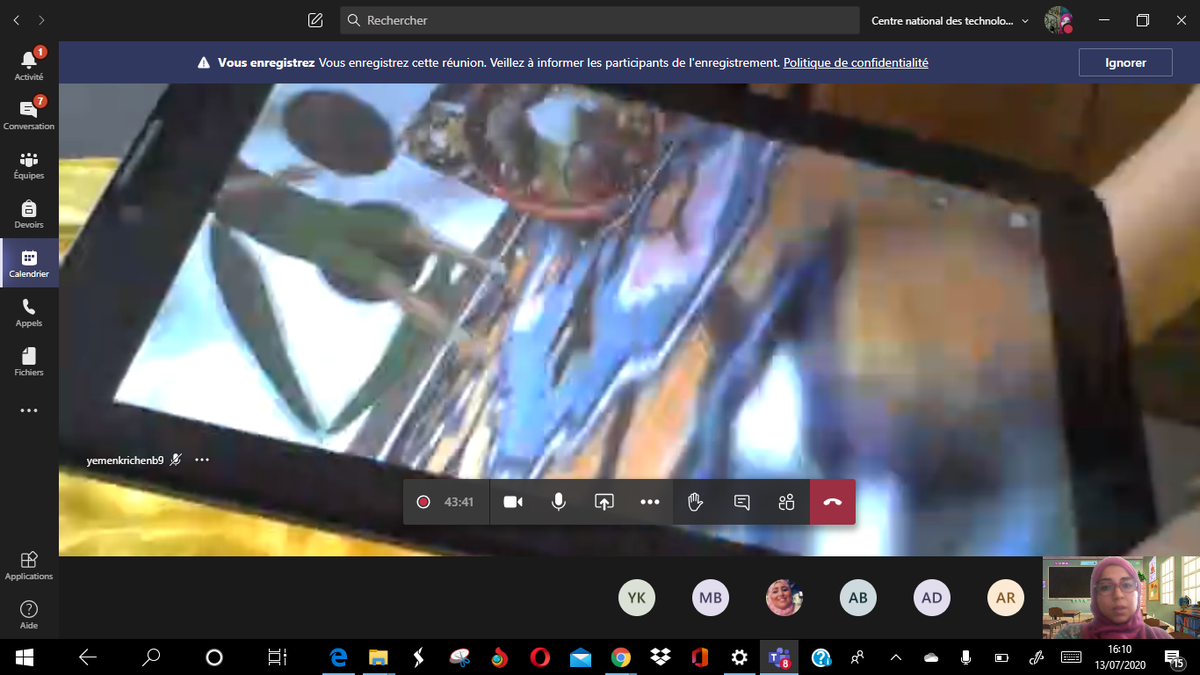This screenshot has height=675, width=1200.
Task: Show more apps via sidebar ellipsis
Action: tap(29, 410)
